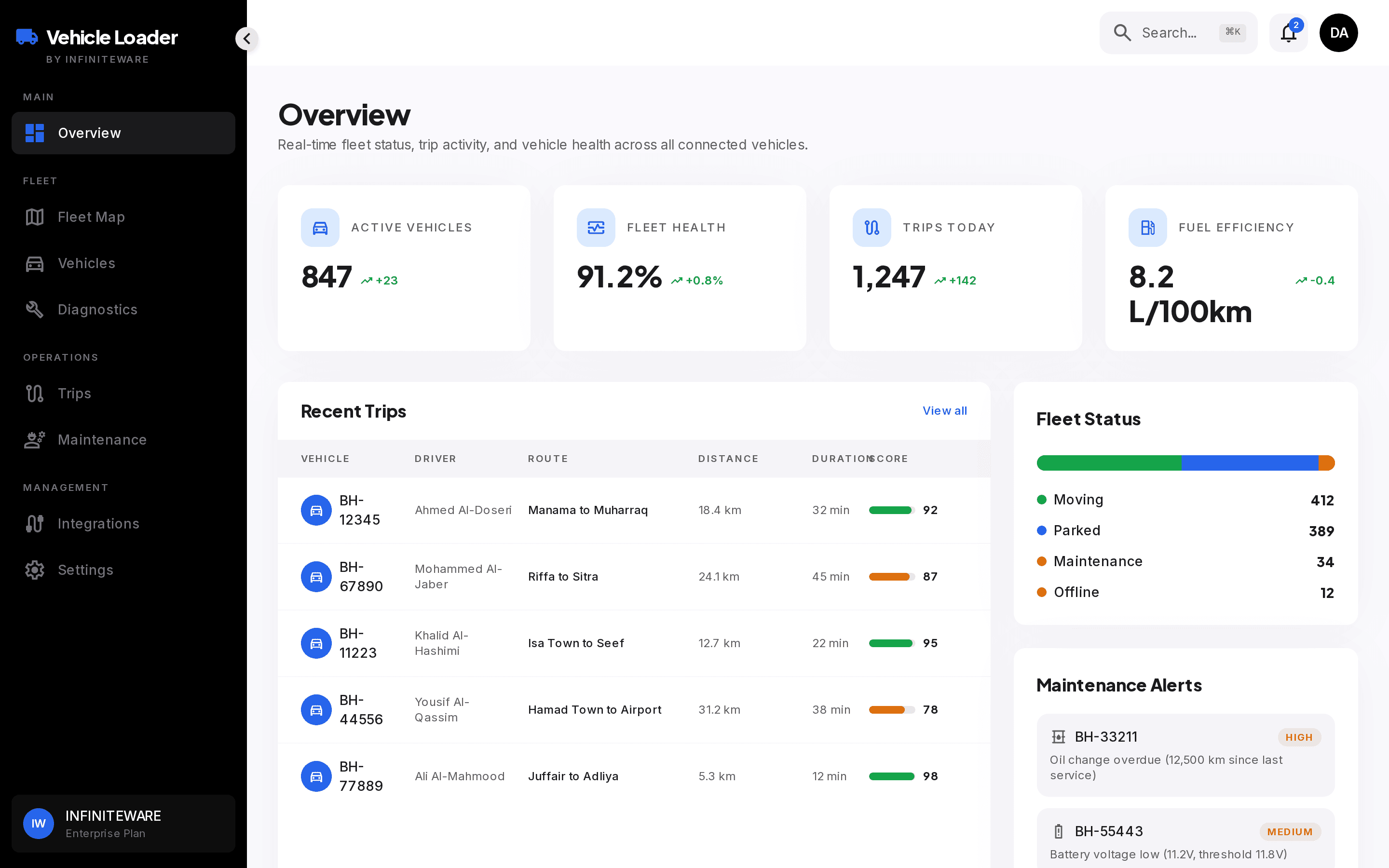Click the vehicle icon for BH-12345
The height and width of the screenshot is (868, 1389).
click(316, 510)
